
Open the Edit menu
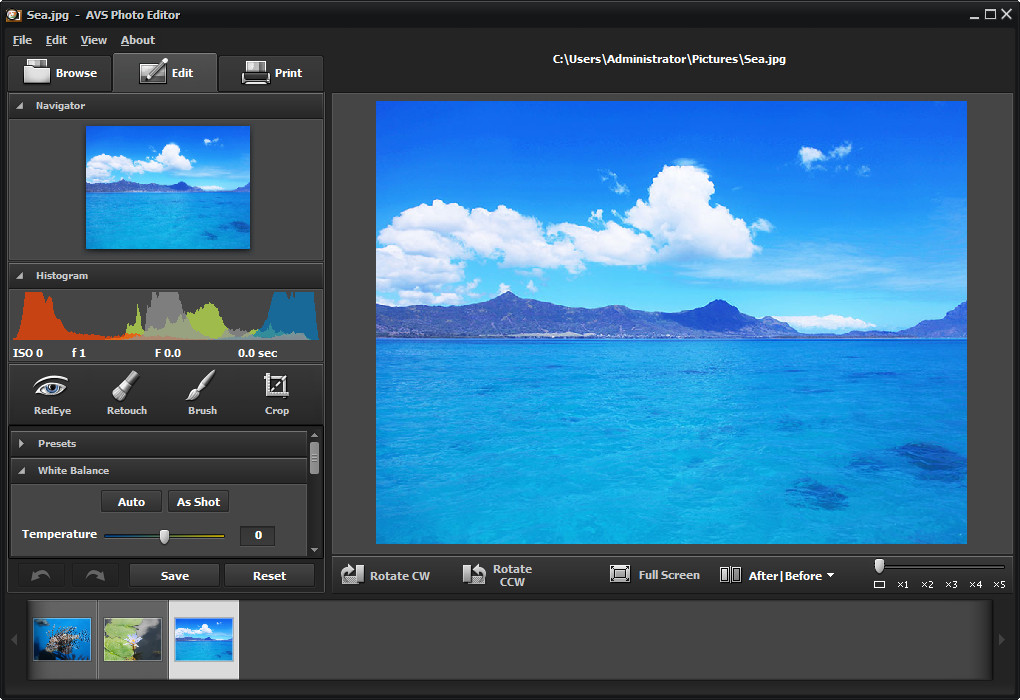(x=56, y=40)
